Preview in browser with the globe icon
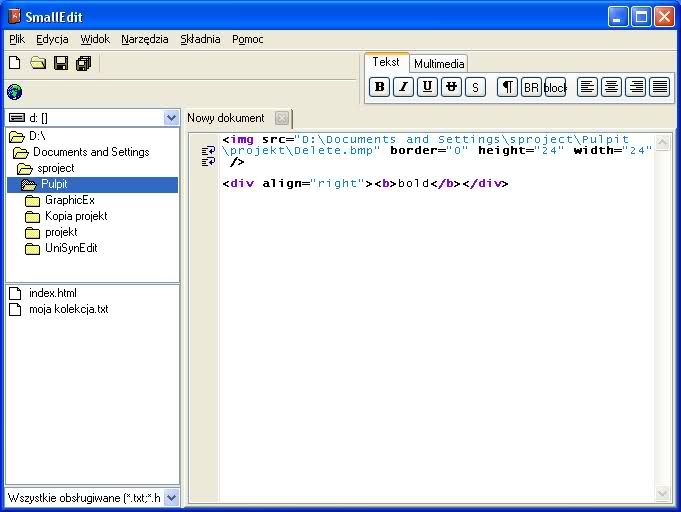 coord(14,92)
